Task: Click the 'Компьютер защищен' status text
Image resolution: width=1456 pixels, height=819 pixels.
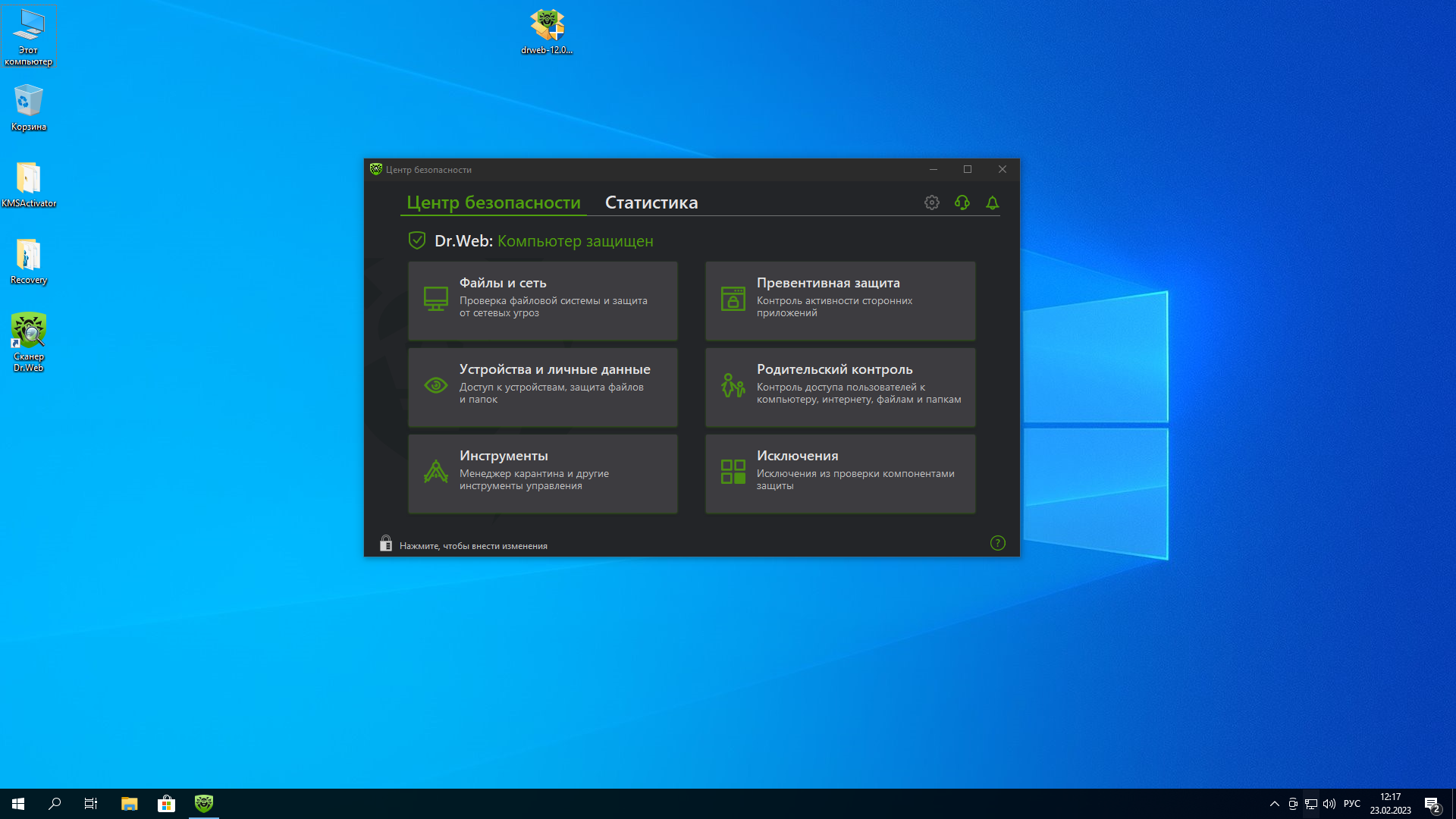Action: point(575,241)
